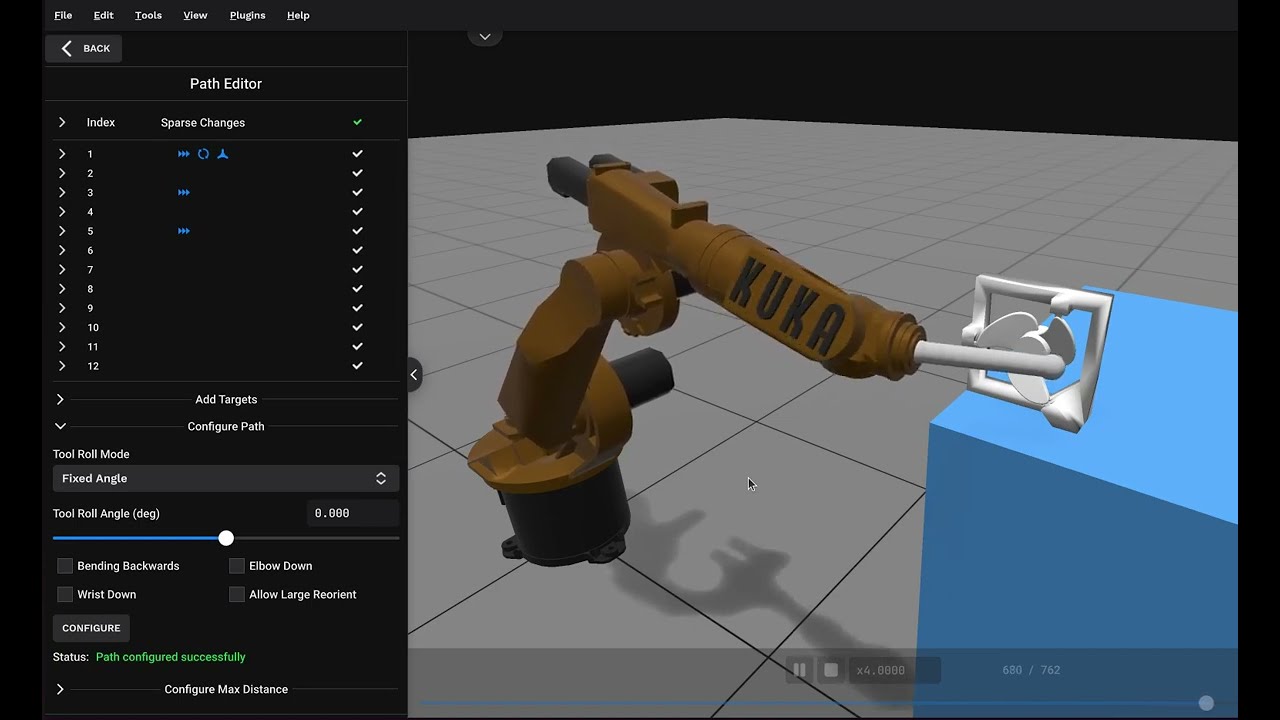This screenshot has height=720, width=1280.
Task: Click the Path Editor panel title
Action: click(x=226, y=84)
